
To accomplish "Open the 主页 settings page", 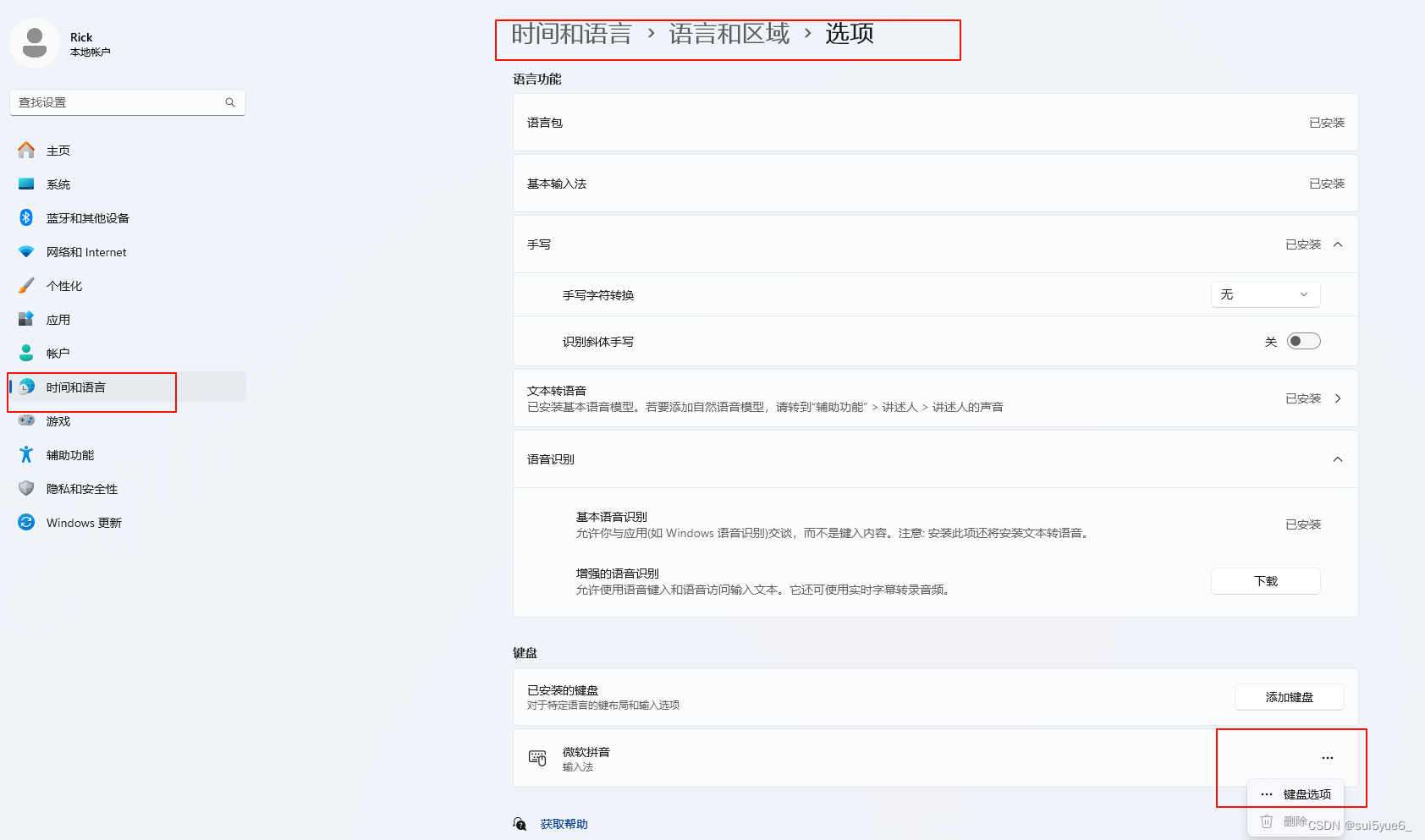I will 128,150.
